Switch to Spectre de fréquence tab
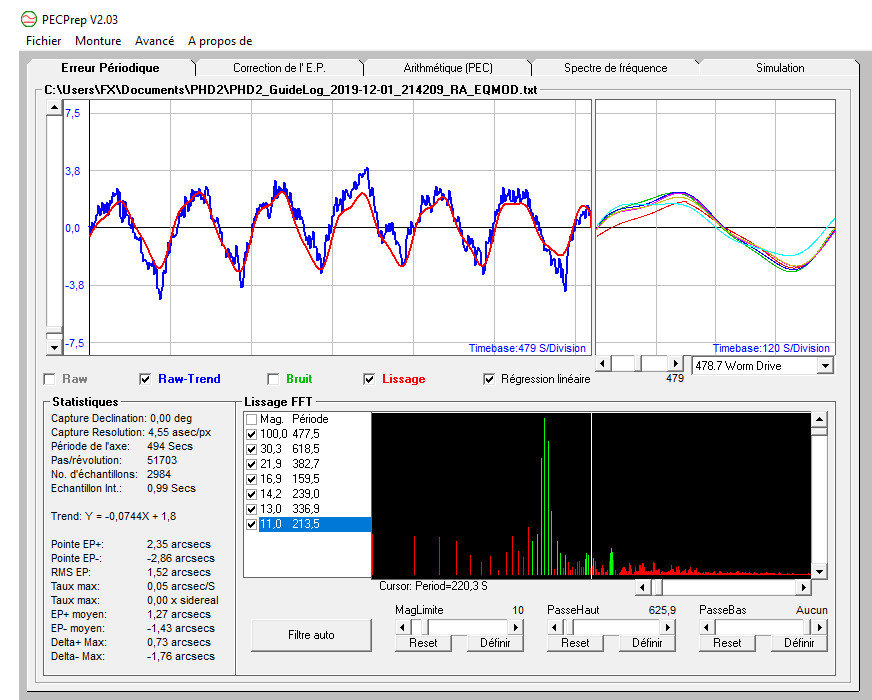 pos(615,68)
